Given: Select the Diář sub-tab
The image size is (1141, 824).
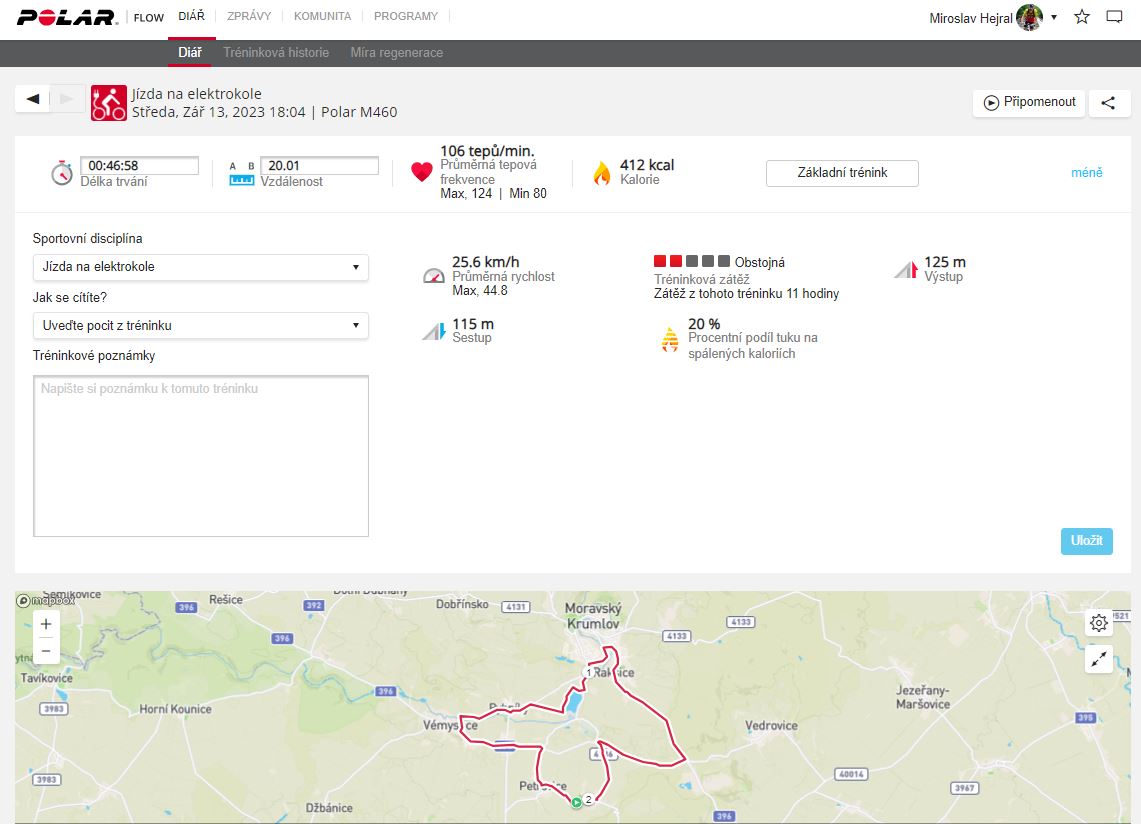Looking at the screenshot, I should 190,52.
